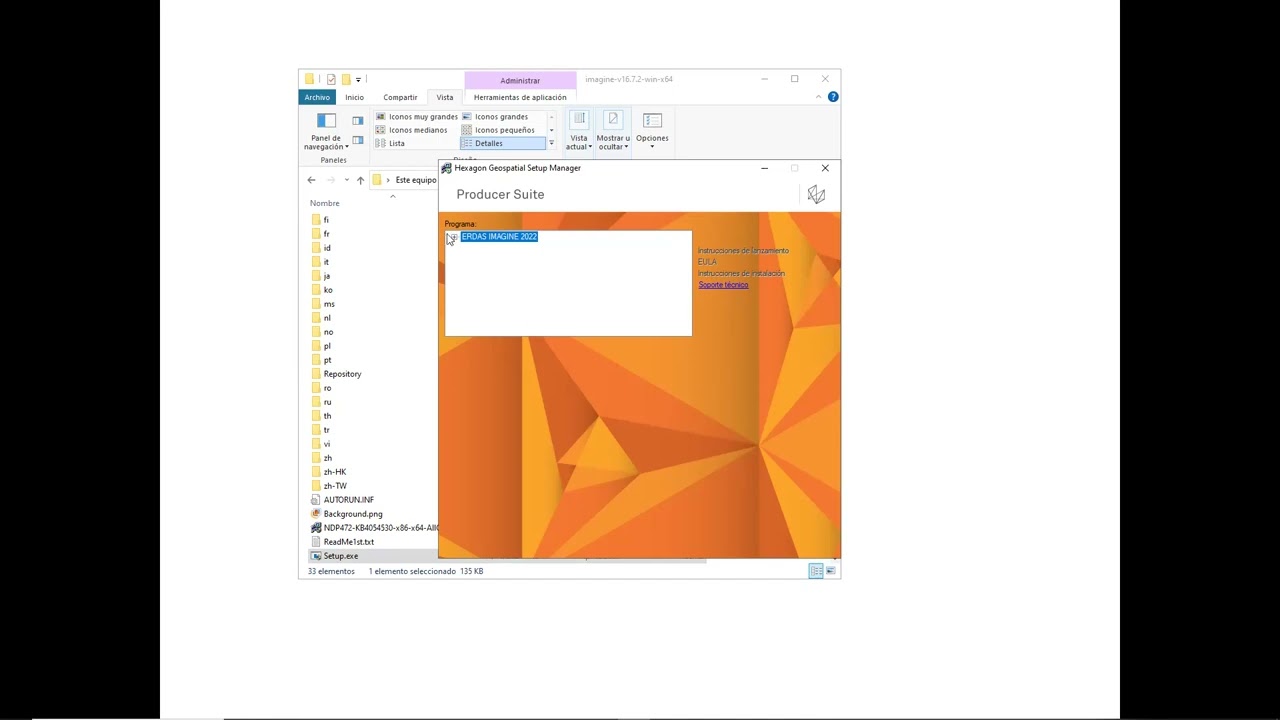Viewport: 1280px width, 720px height.
Task: Expand the layout gallery with the More arrow
Action: (551, 143)
